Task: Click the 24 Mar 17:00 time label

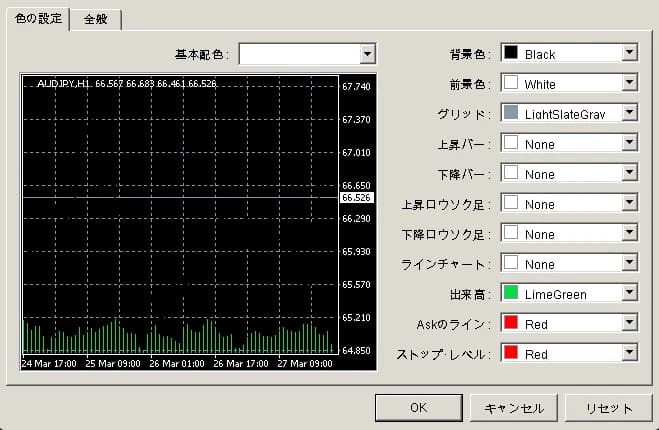Action: tap(49, 364)
